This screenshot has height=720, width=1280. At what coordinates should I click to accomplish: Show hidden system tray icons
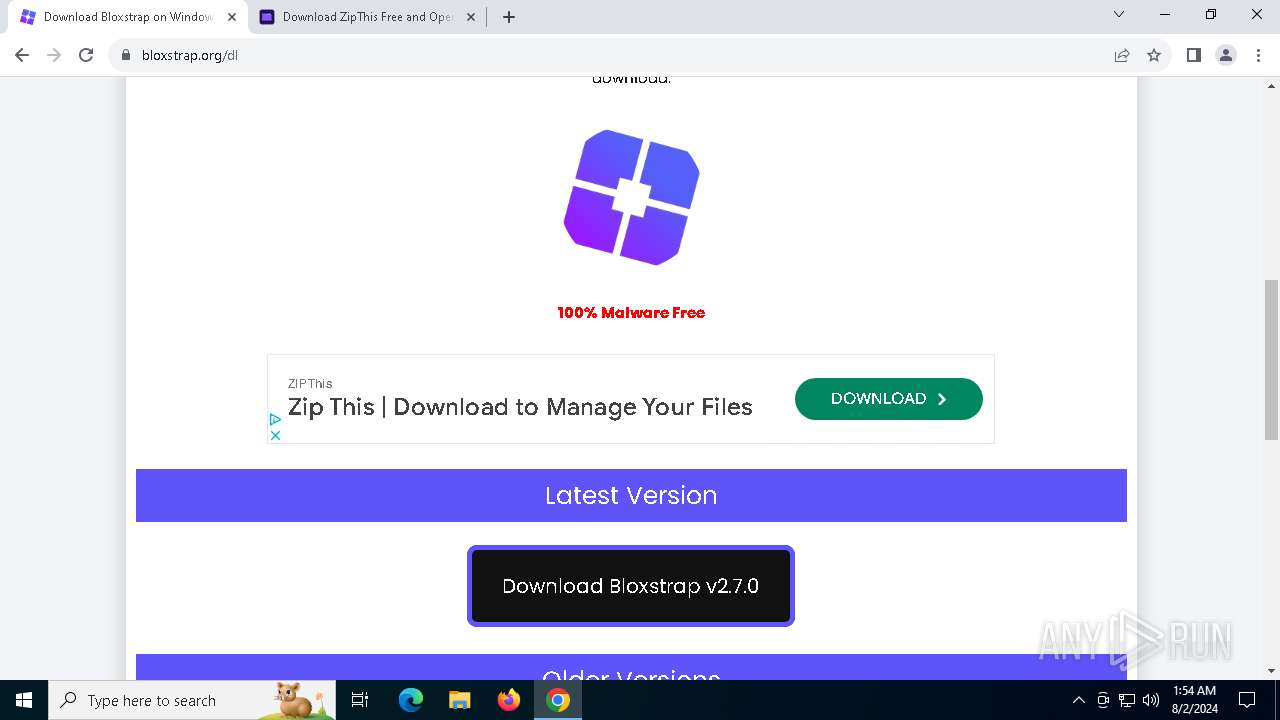point(1078,700)
